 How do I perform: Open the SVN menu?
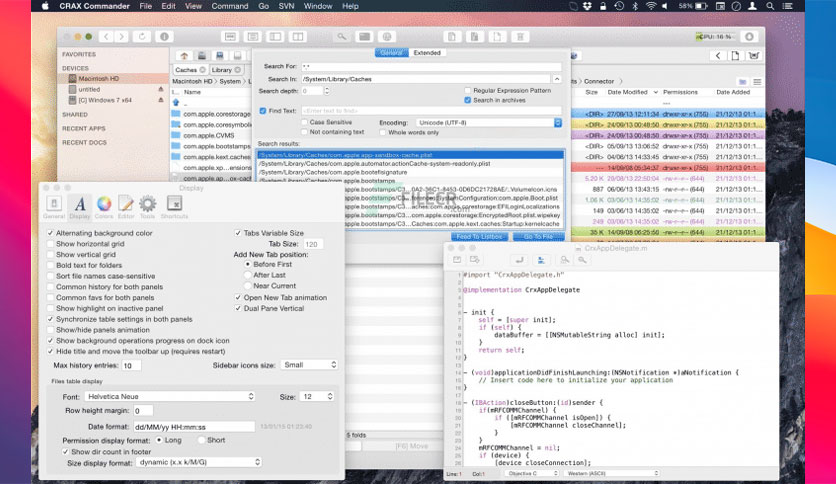286,6
